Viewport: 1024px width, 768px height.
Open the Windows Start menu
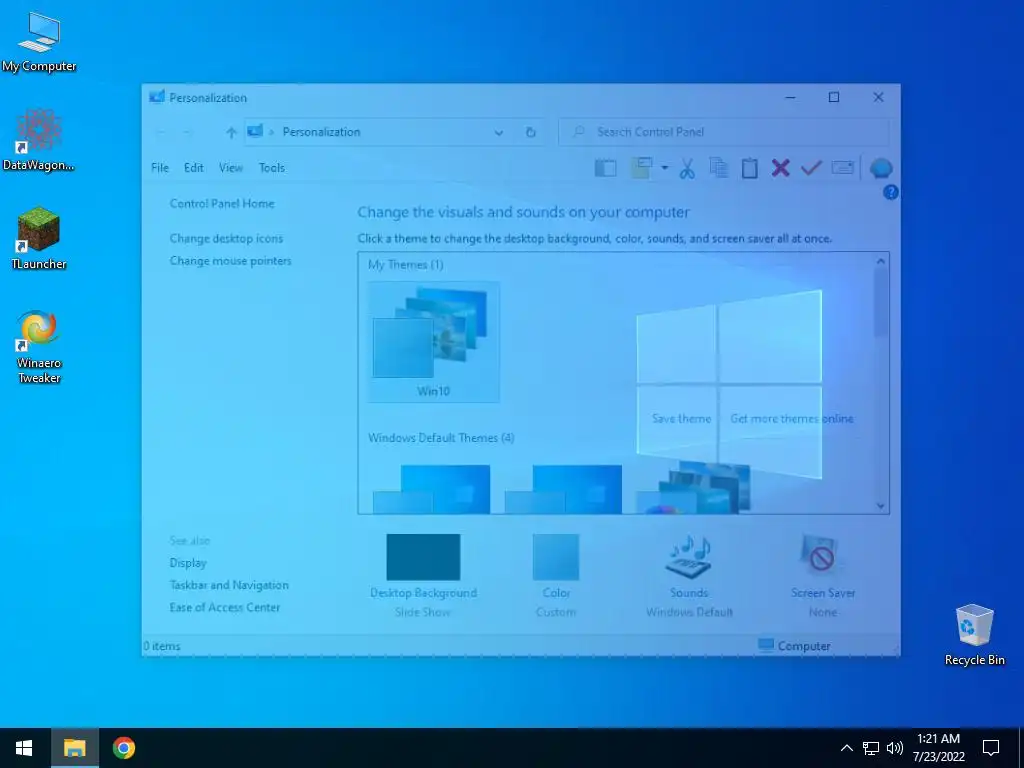point(24,748)
